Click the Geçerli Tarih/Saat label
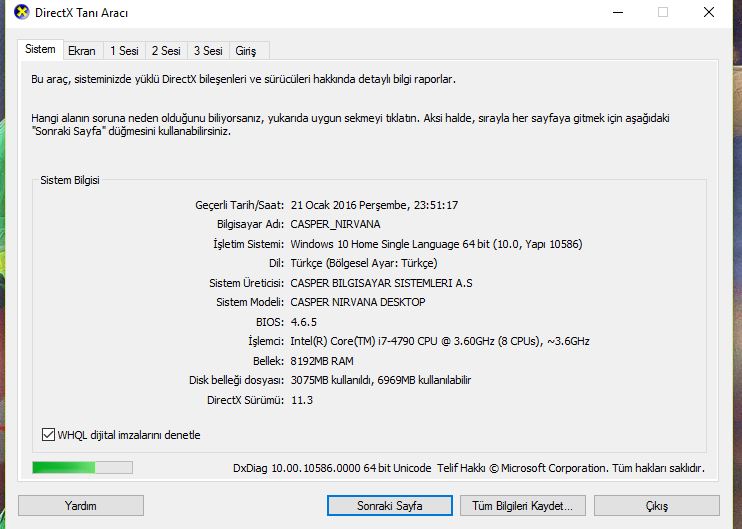 click(x=239, y=205)
